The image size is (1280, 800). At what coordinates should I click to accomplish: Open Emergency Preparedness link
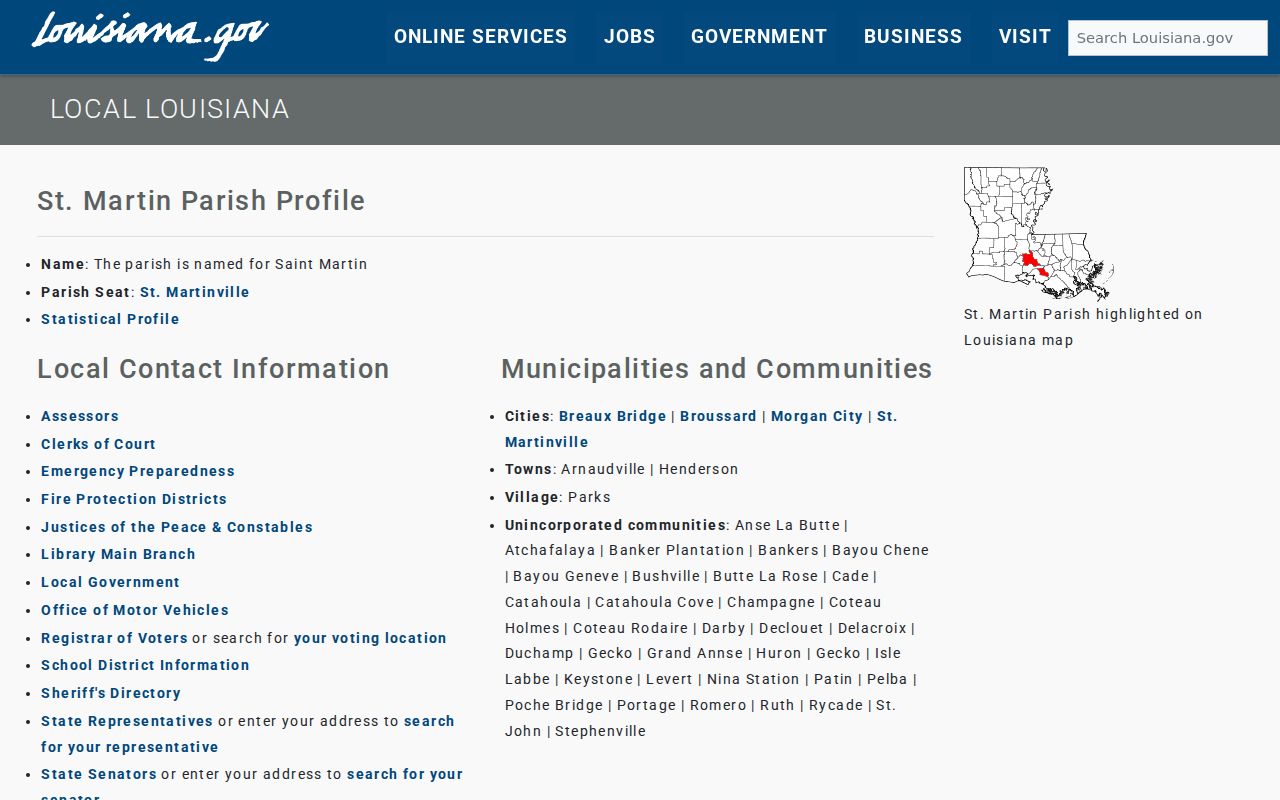[x=138, y=471]
